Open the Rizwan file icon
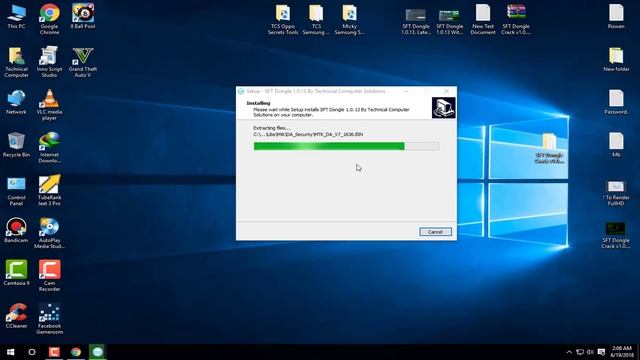This screenshot has height=360, width=640. (616, 16)
